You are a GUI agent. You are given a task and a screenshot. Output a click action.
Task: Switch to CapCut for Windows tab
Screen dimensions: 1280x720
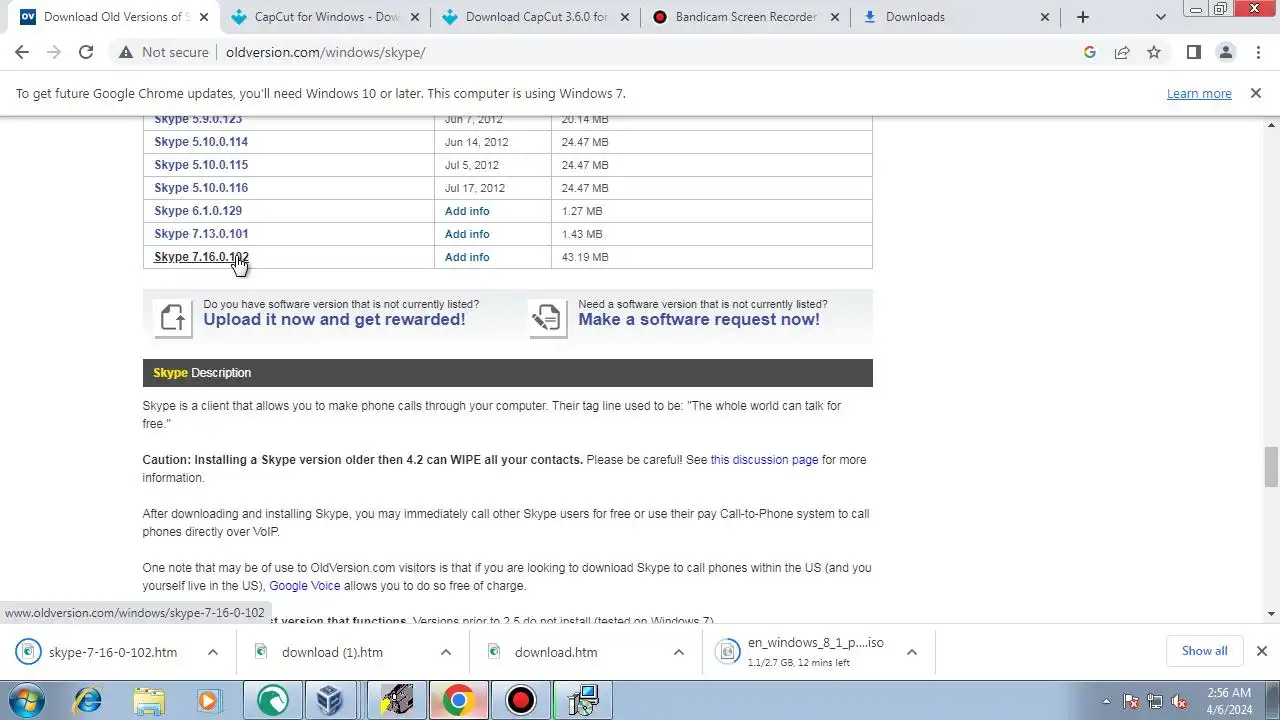pos(326,17)
